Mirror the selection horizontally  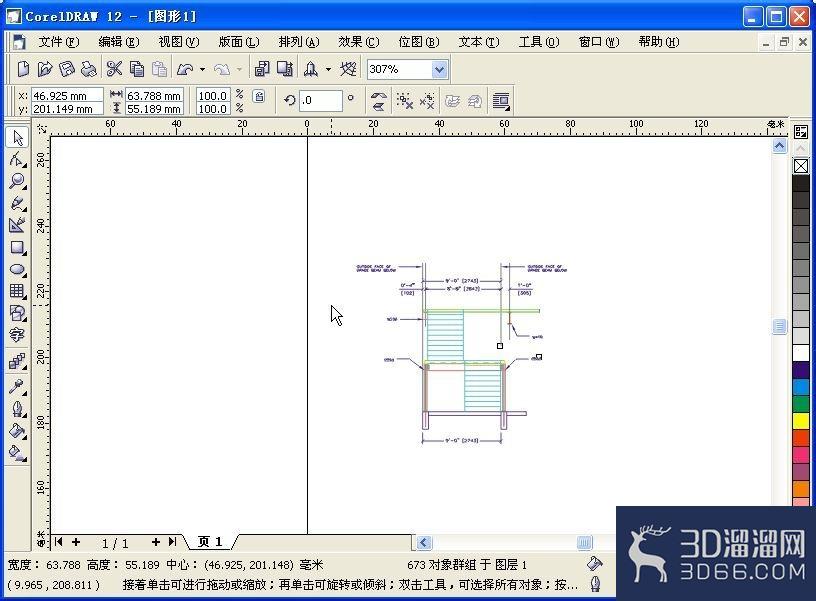379,96
